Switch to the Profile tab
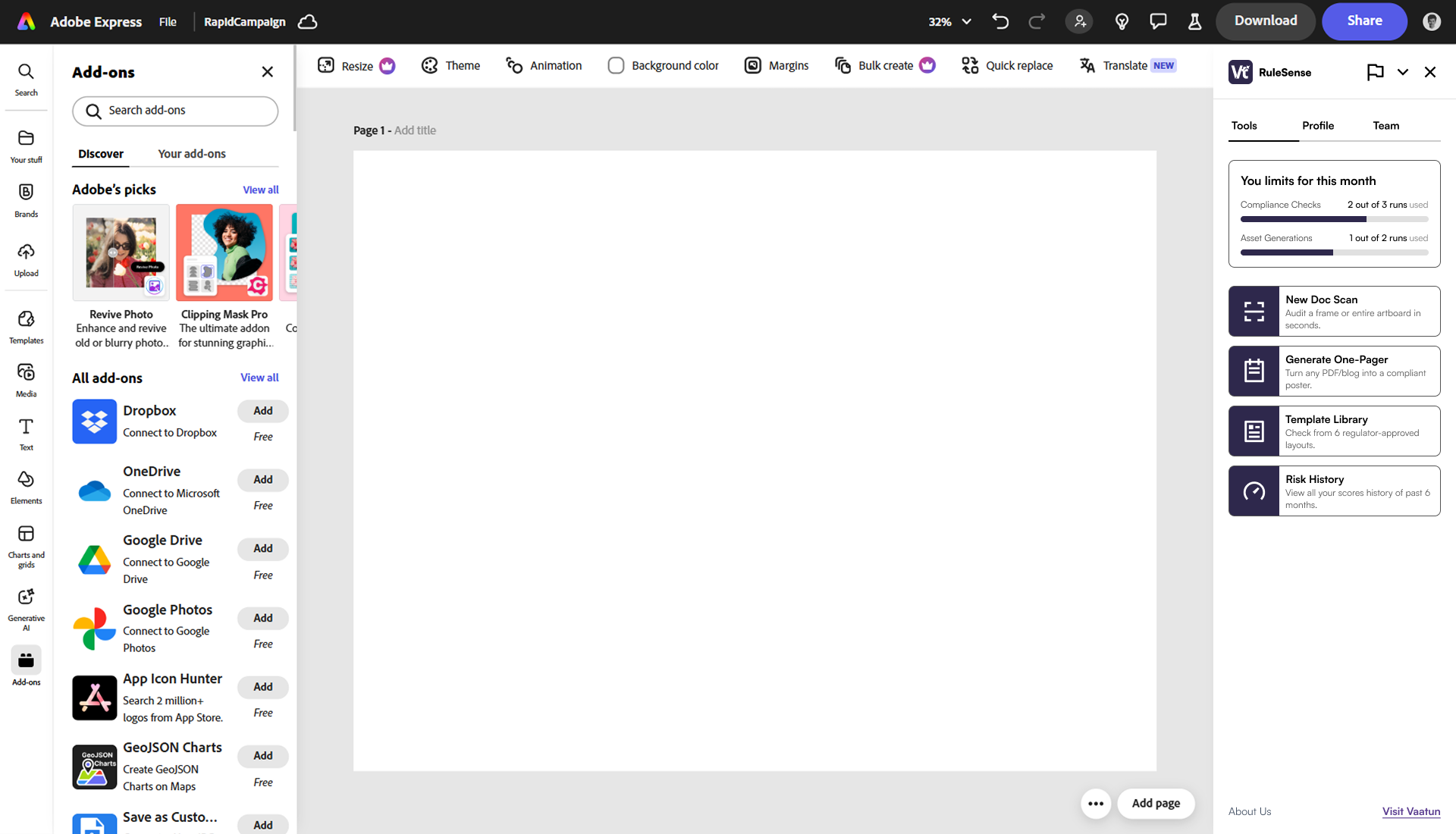 1317,126
